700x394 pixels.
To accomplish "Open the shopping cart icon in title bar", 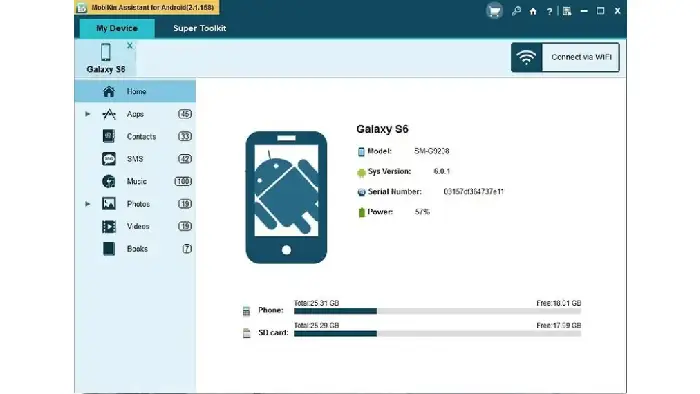I will click(x=494, y=11).
